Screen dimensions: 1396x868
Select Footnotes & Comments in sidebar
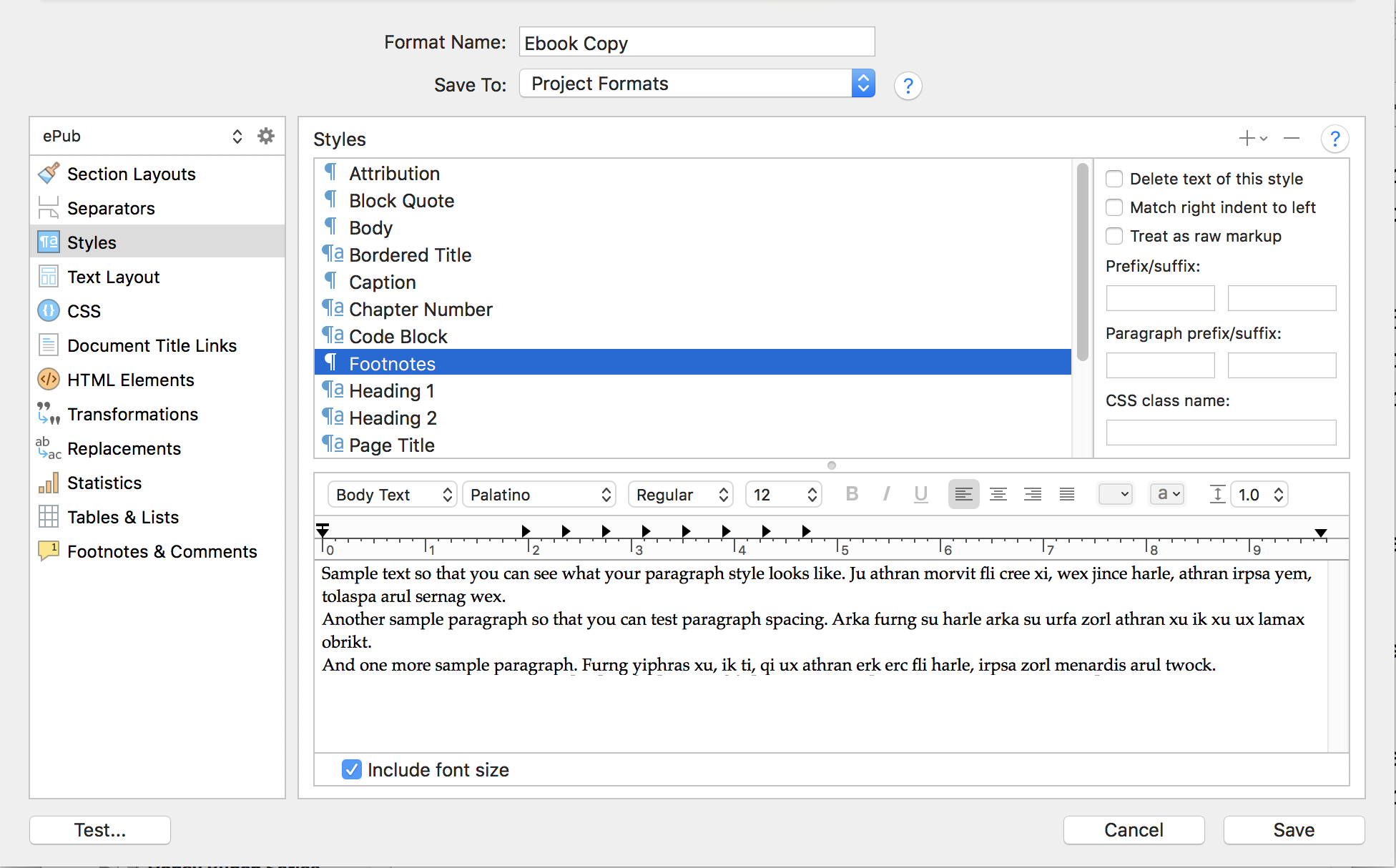click(162, 551)
